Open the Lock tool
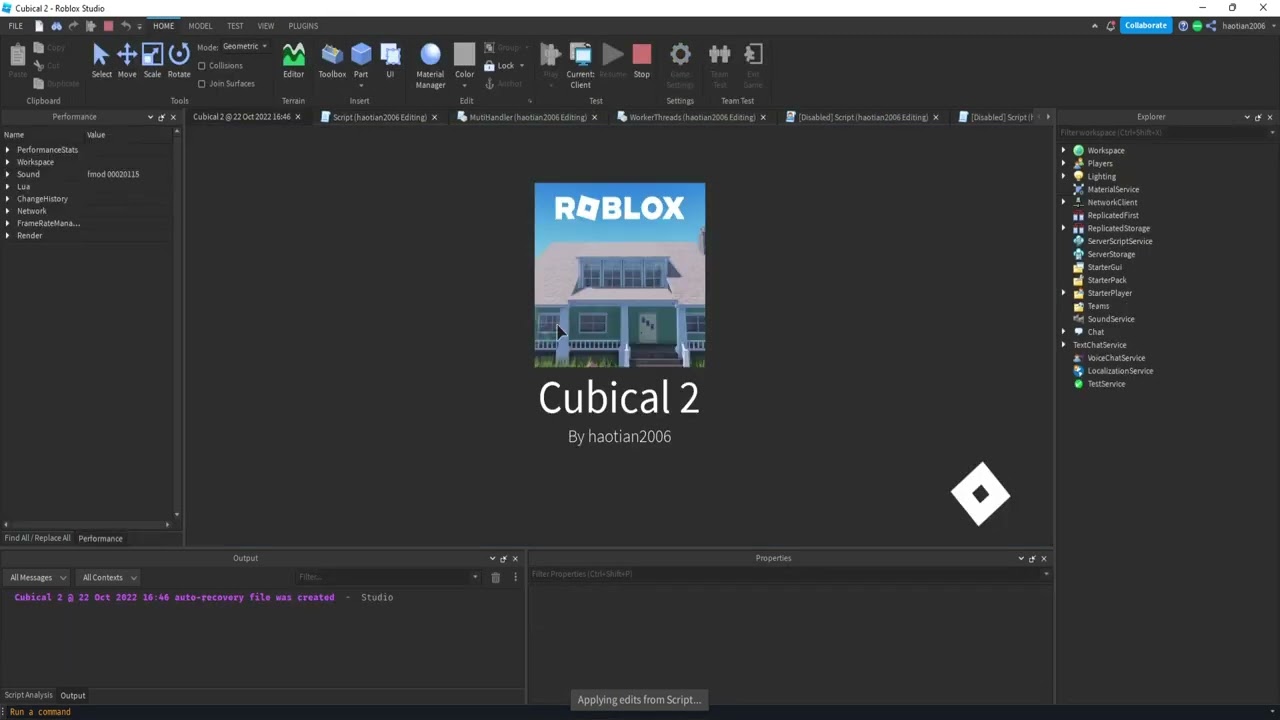Image resolution: width=1280 pixels, height=720 pixels. coord(504,66)
